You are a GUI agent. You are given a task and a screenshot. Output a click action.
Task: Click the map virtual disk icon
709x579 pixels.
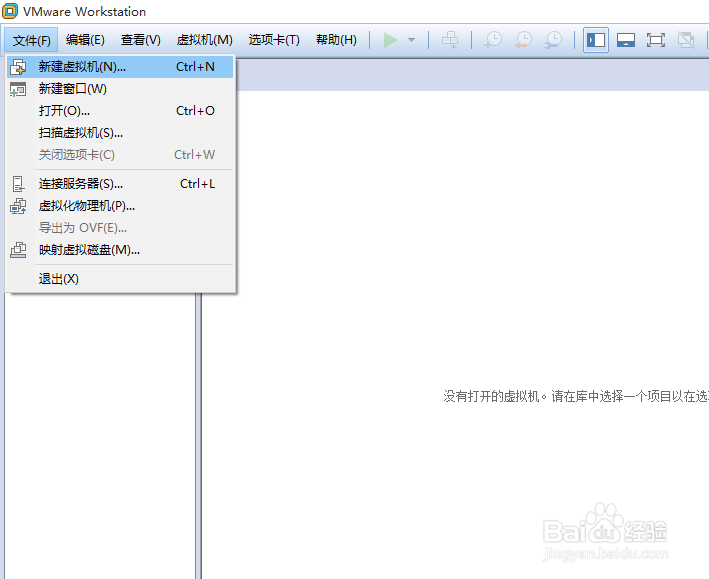18,250
